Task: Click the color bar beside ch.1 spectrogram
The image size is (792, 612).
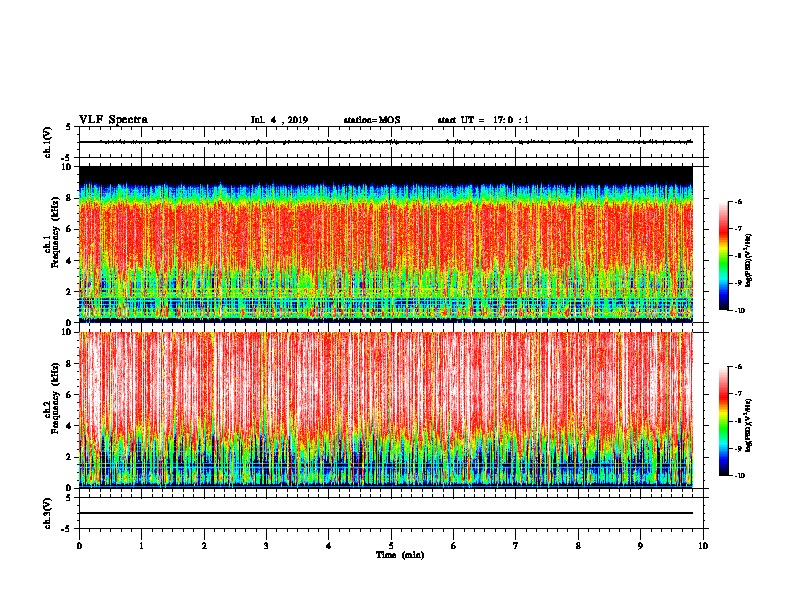Action: tap(724, 256)
